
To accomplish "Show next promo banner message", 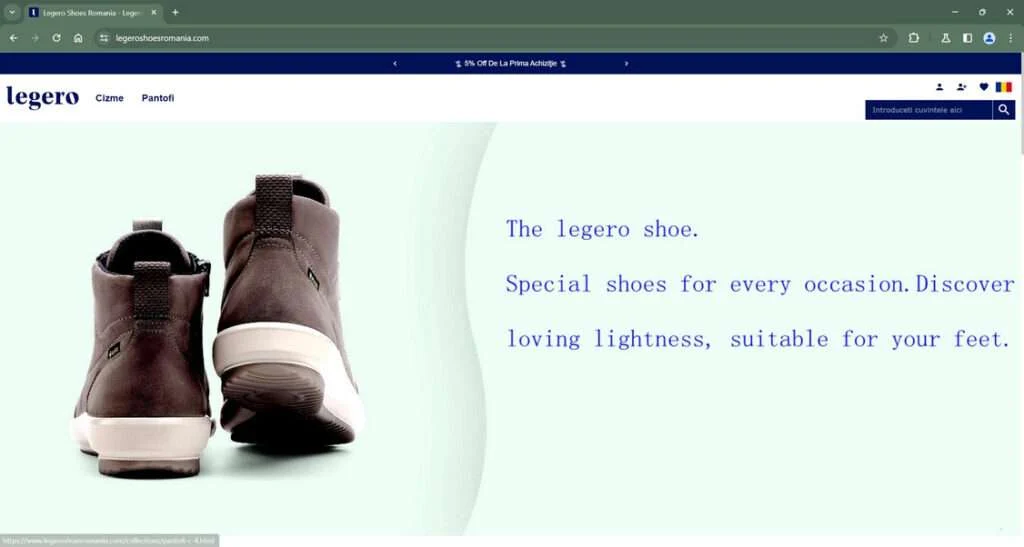I will (x=626, y=63).
